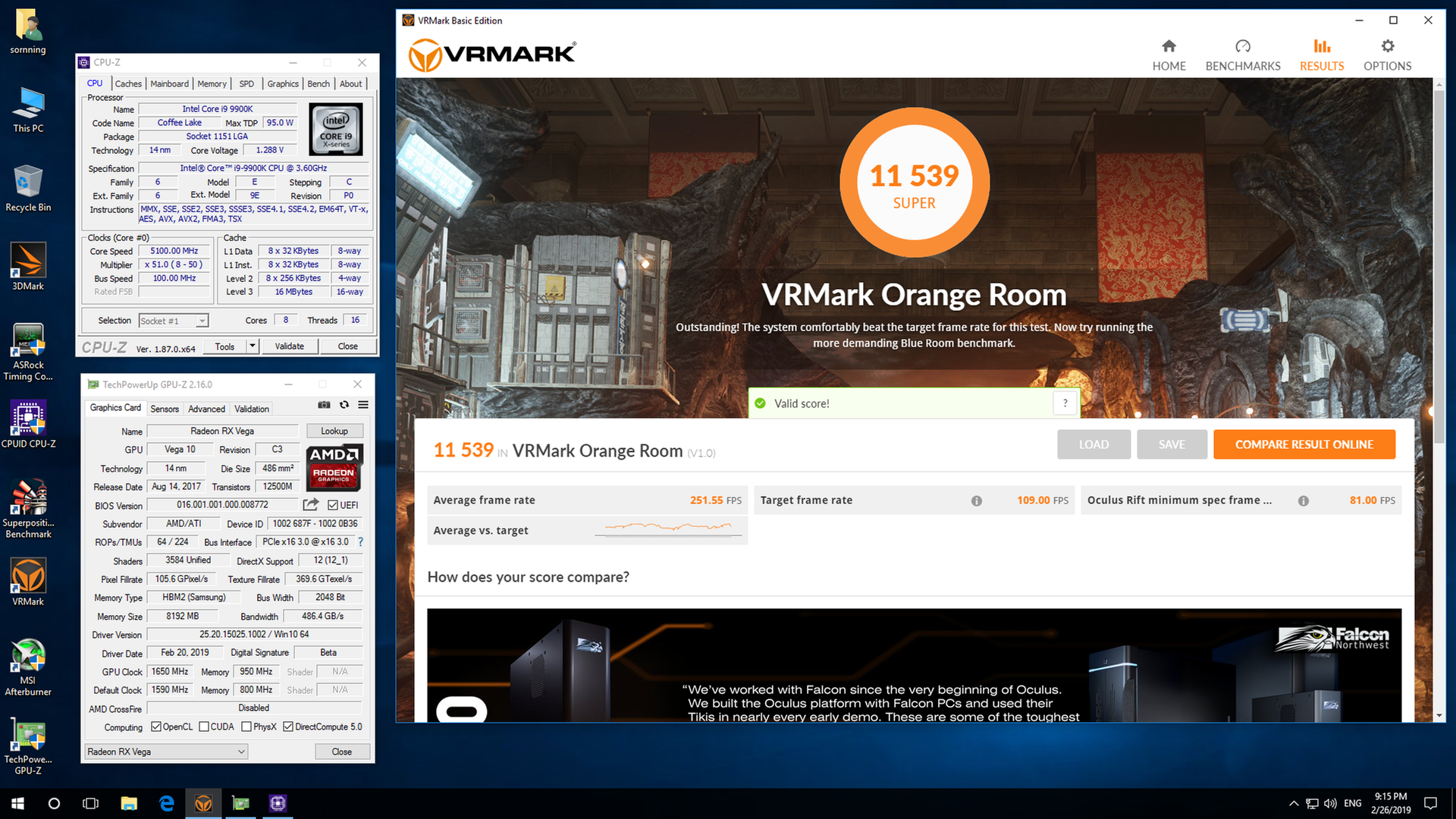1456x819 pixels.
Task: Switch to the Sensors tab in GPU-Z
Action: click(165, 409)
